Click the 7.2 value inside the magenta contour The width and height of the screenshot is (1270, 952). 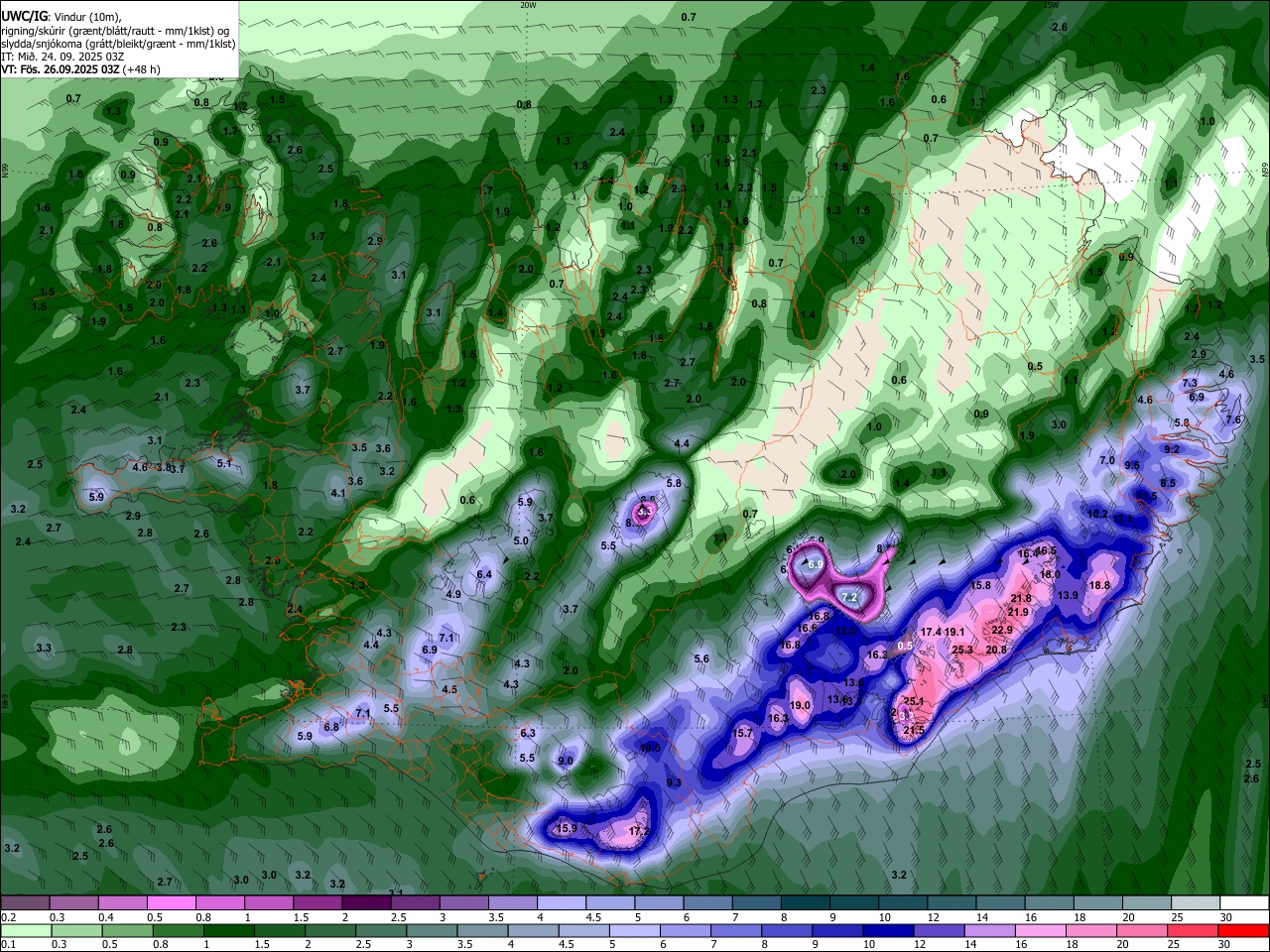849,598
